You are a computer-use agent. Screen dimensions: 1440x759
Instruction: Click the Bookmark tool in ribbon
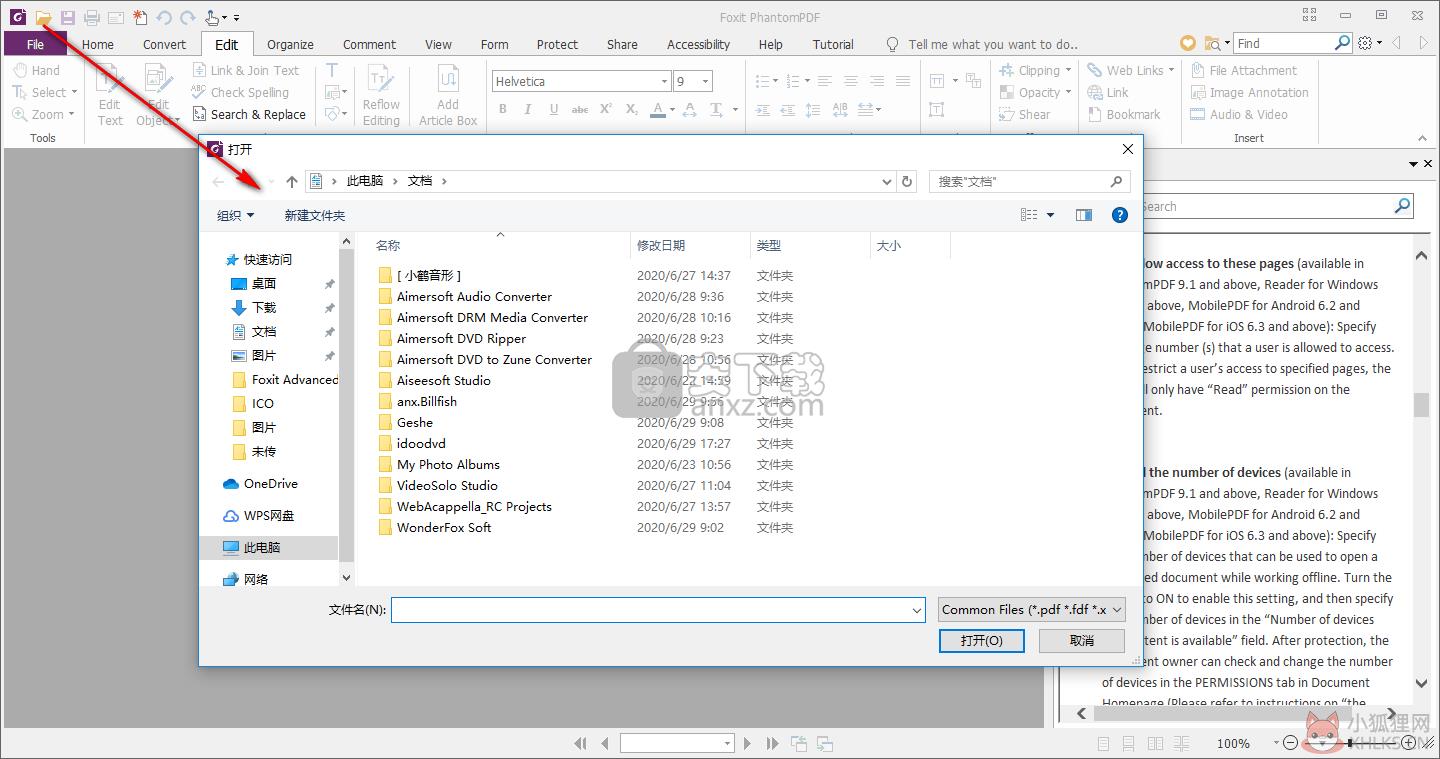click(1124, 114)
